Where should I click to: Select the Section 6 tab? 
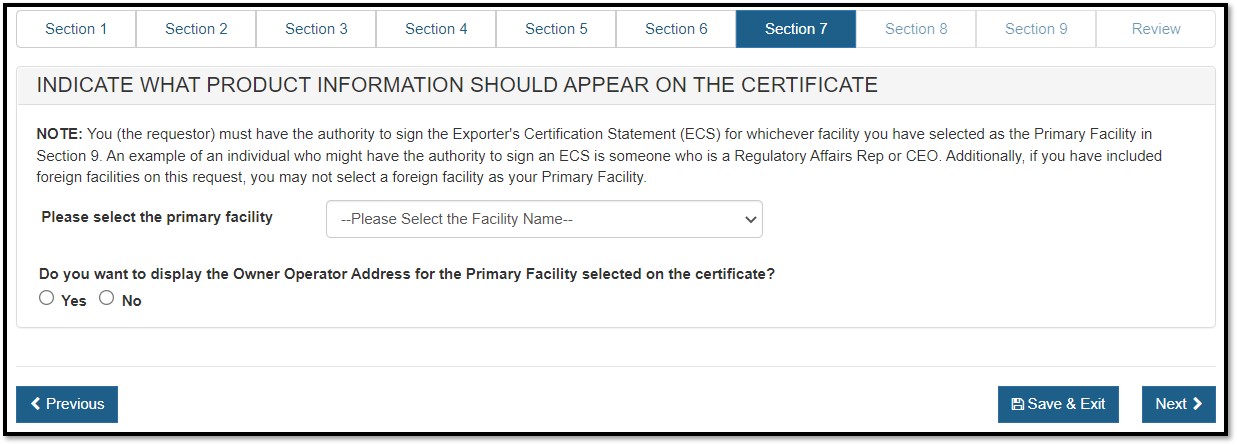click(676, 29)
